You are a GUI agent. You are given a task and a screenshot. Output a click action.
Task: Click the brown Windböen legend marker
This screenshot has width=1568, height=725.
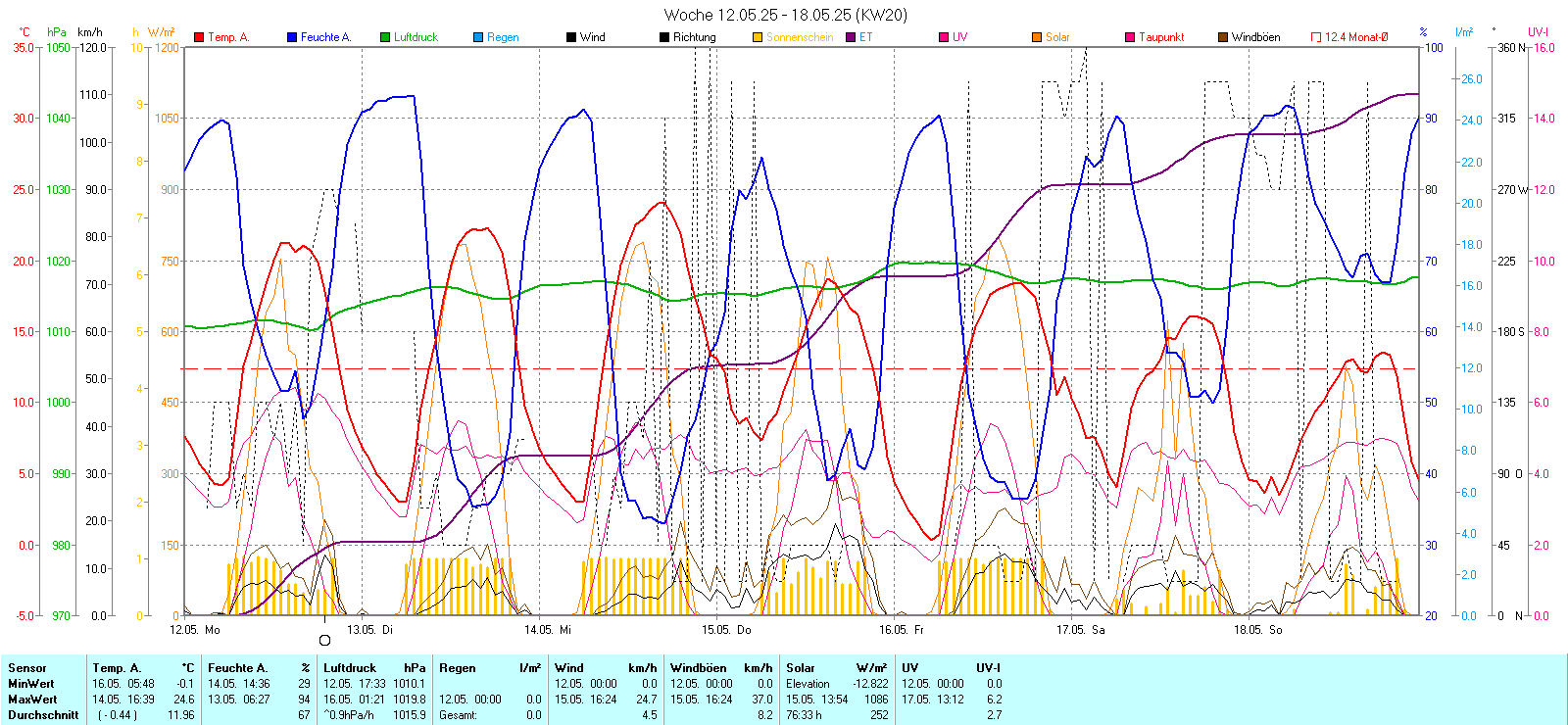click(x=1223, y=37)
